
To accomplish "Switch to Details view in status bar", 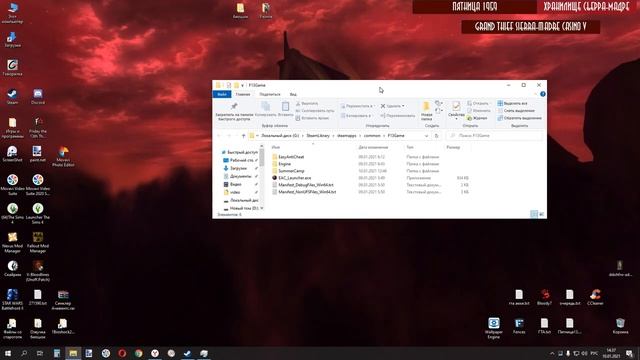I will pos(533,214).
